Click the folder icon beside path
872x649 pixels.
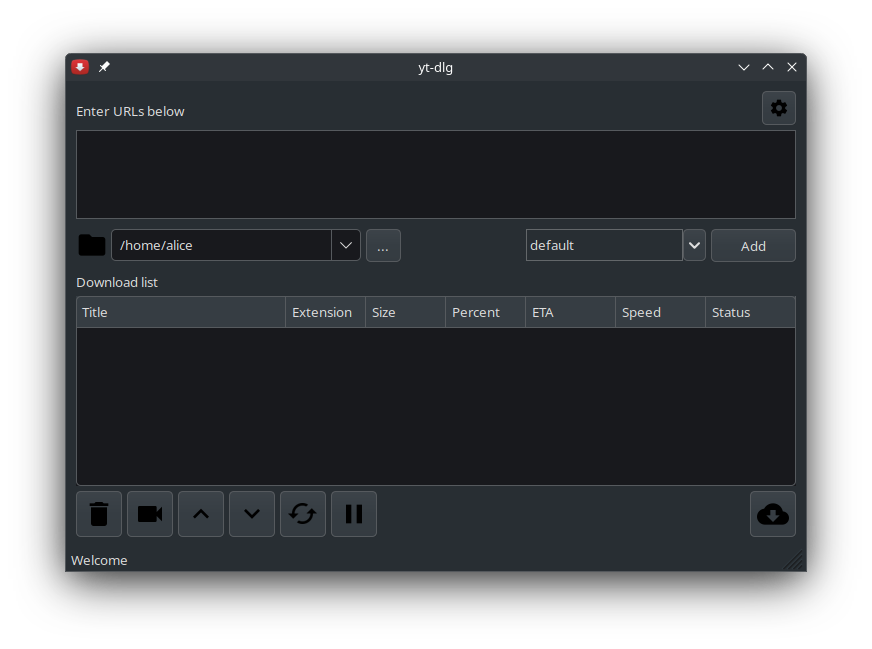point(92,245)
